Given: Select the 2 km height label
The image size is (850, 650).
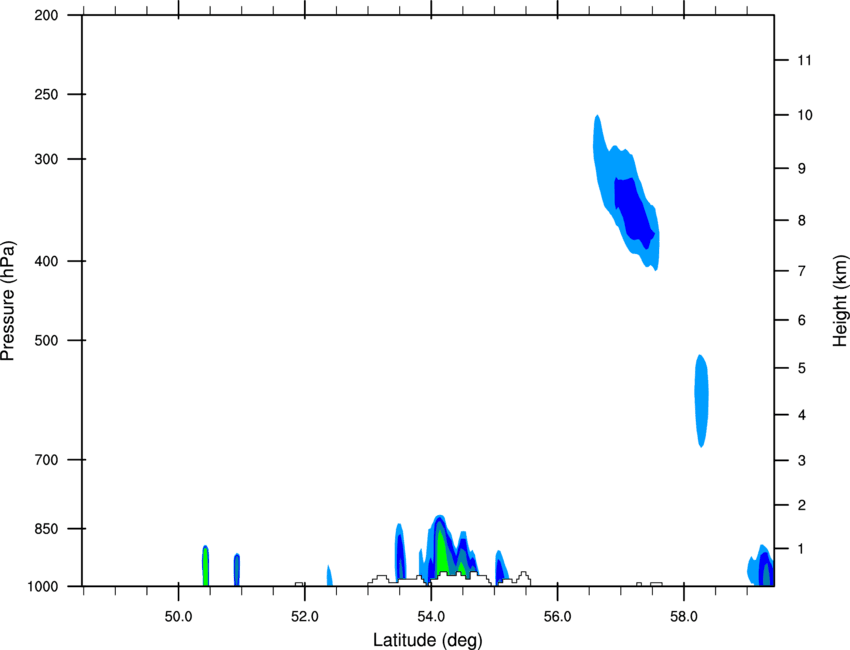Looking at the screenshot, I should (x=801, y=505).
